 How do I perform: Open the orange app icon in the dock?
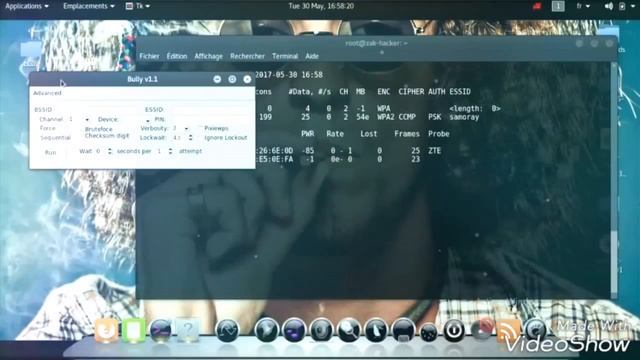[x=106, y=330]
